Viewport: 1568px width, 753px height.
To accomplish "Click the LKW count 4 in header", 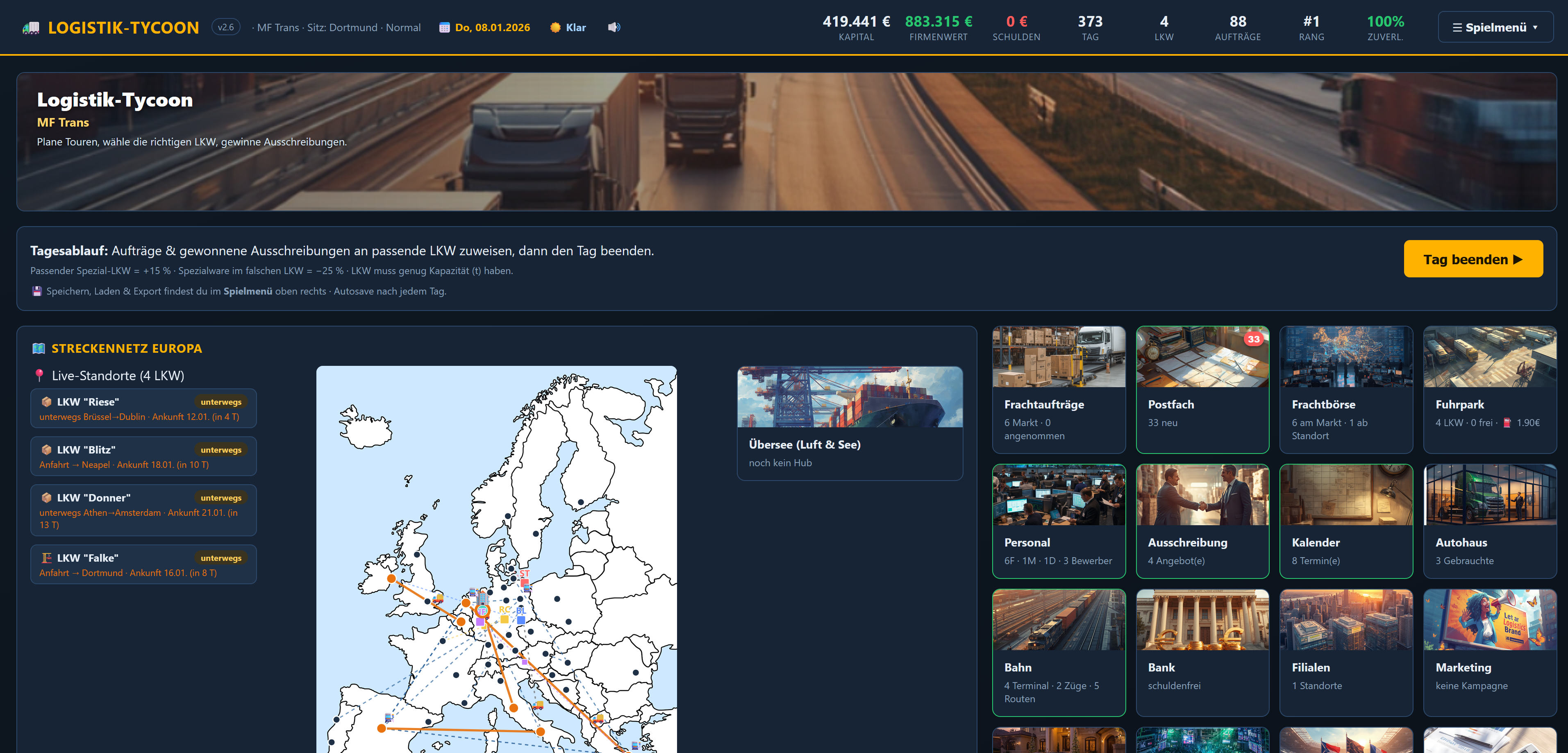I will [1164, 21].
